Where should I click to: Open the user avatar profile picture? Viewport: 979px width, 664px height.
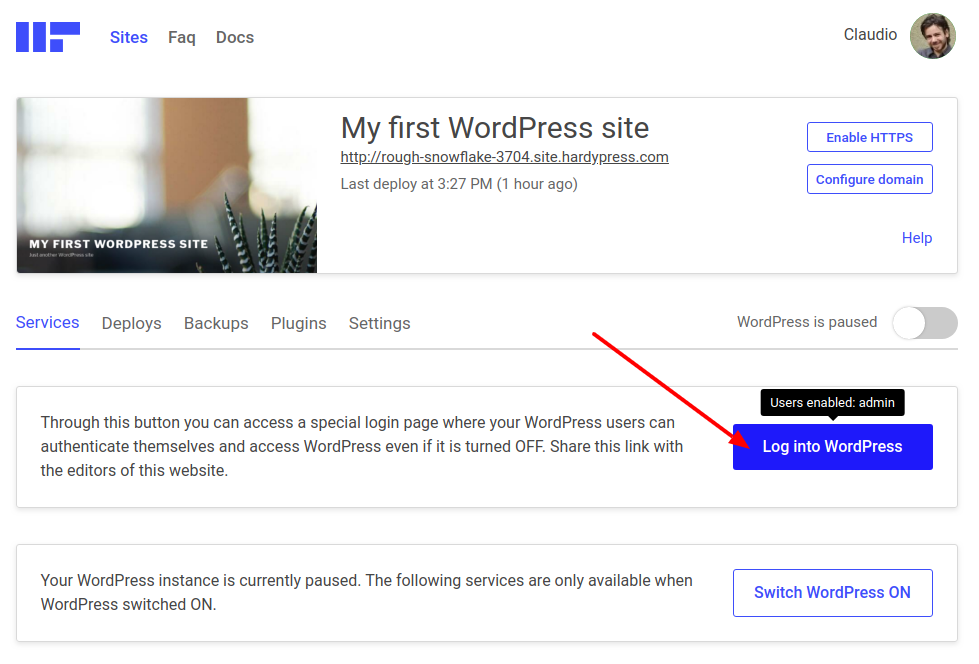(x=932, y=36)
